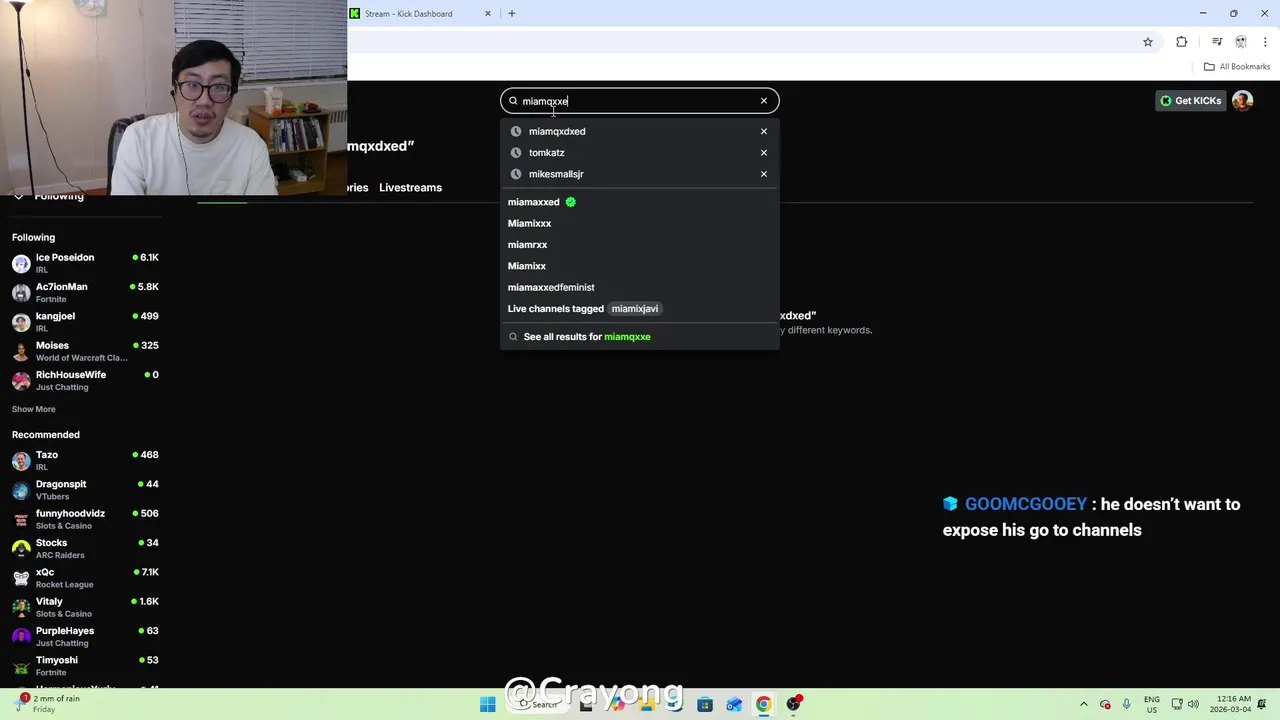
Task: Open kangjoel's followed channel
Action: coord(85,322)
